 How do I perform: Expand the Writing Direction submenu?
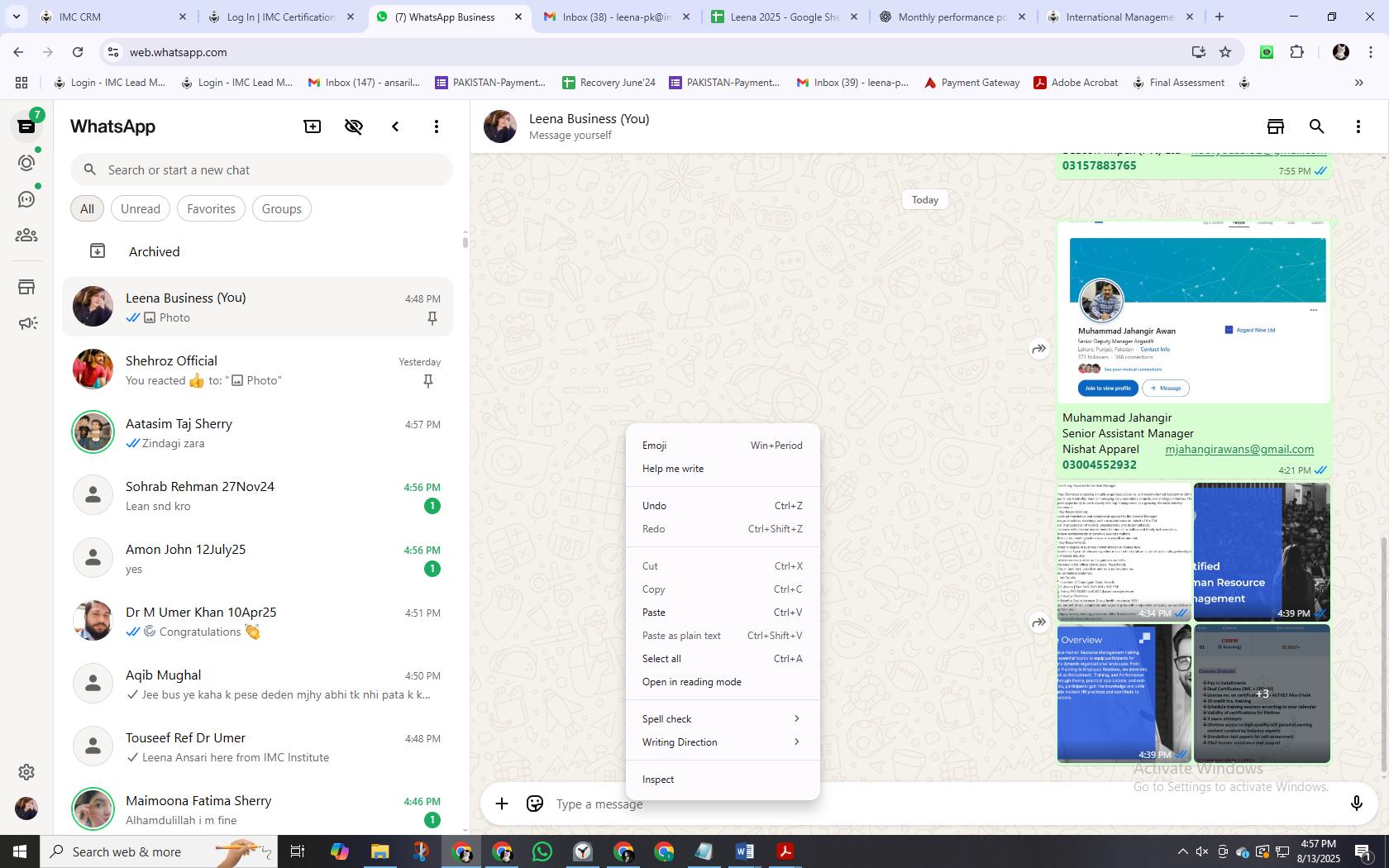723,742
